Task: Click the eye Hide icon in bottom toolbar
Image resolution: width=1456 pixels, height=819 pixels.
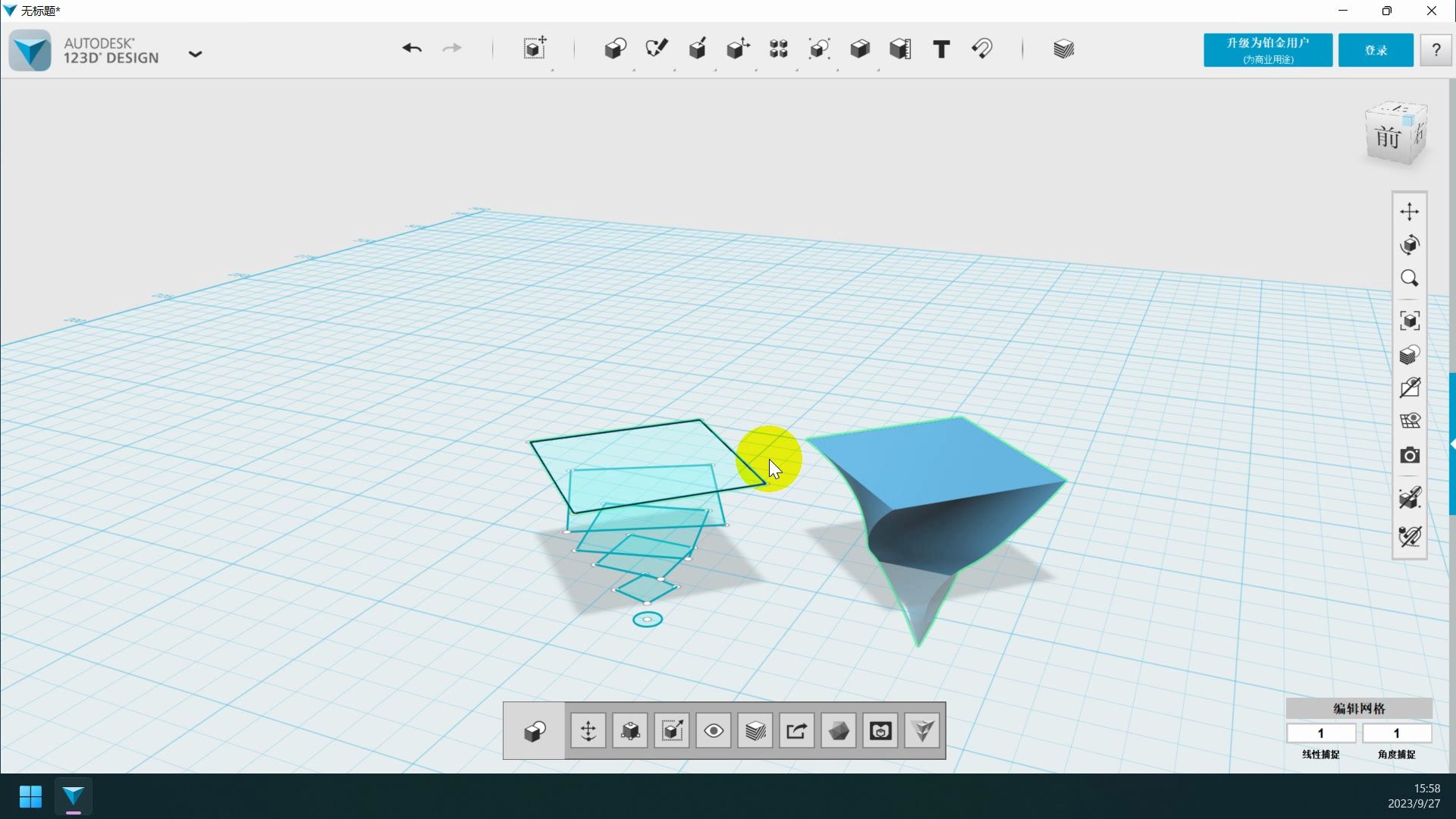Action: click(x=714, y=731)
